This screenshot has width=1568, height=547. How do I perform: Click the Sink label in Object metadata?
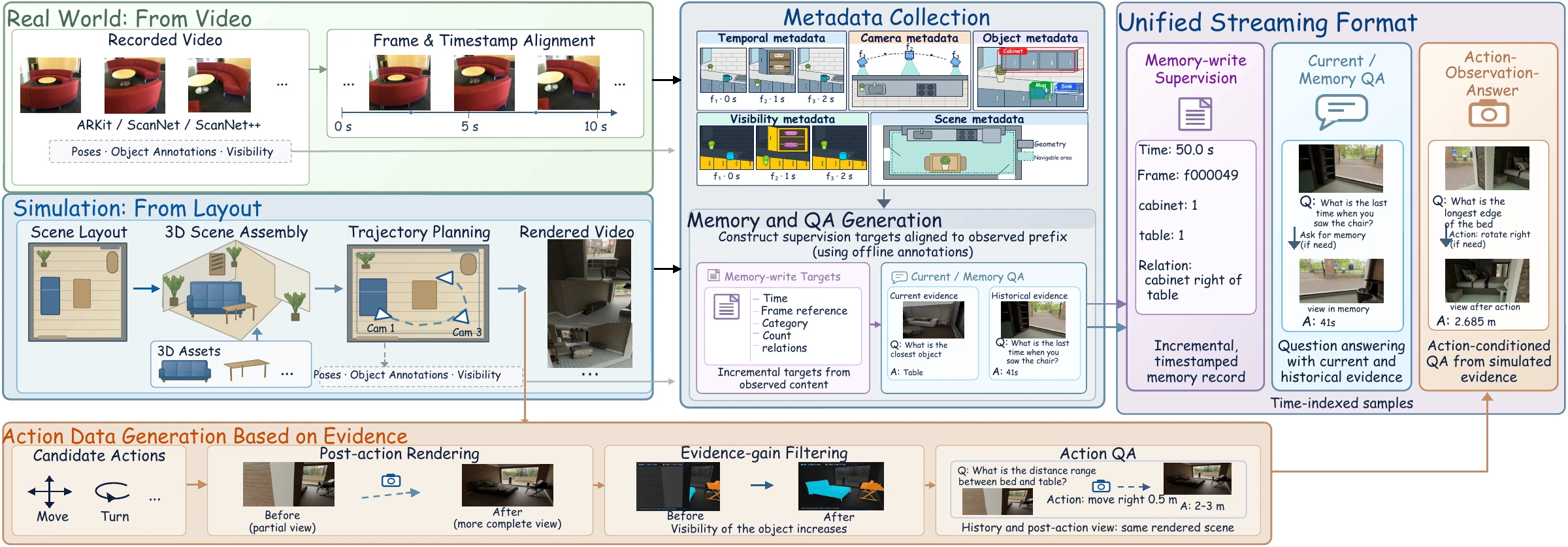pyautogui.click(x=1066, y=86)
